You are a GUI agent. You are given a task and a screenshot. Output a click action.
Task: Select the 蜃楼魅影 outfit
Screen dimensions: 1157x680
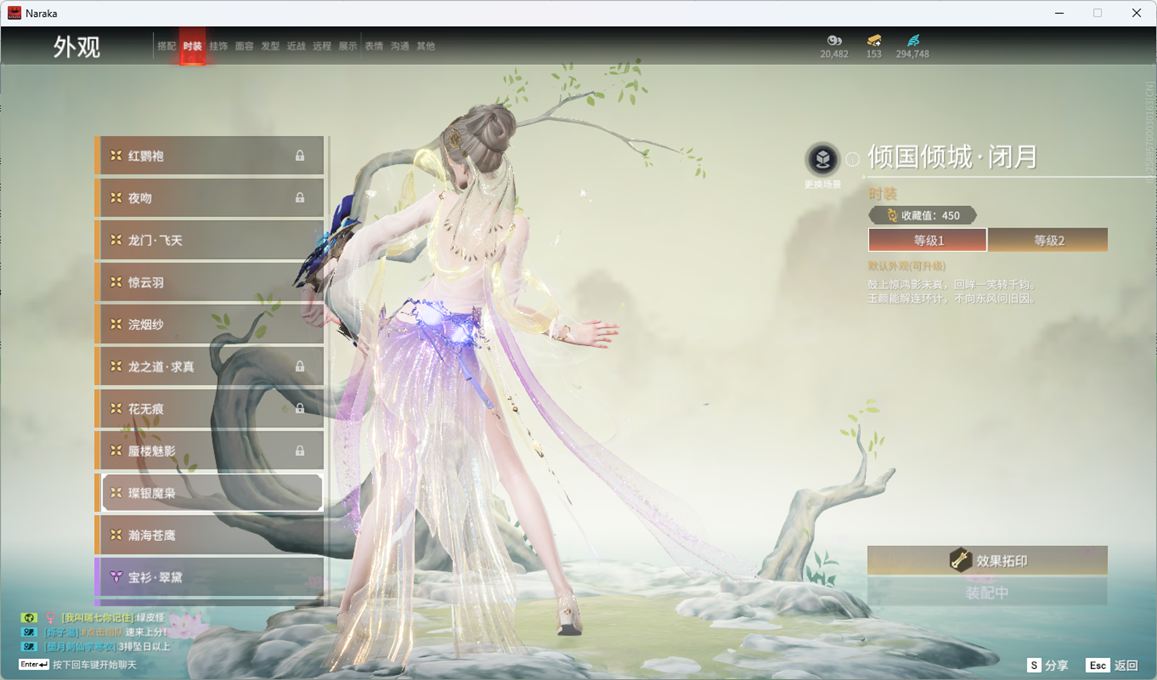tap(210, 450)
